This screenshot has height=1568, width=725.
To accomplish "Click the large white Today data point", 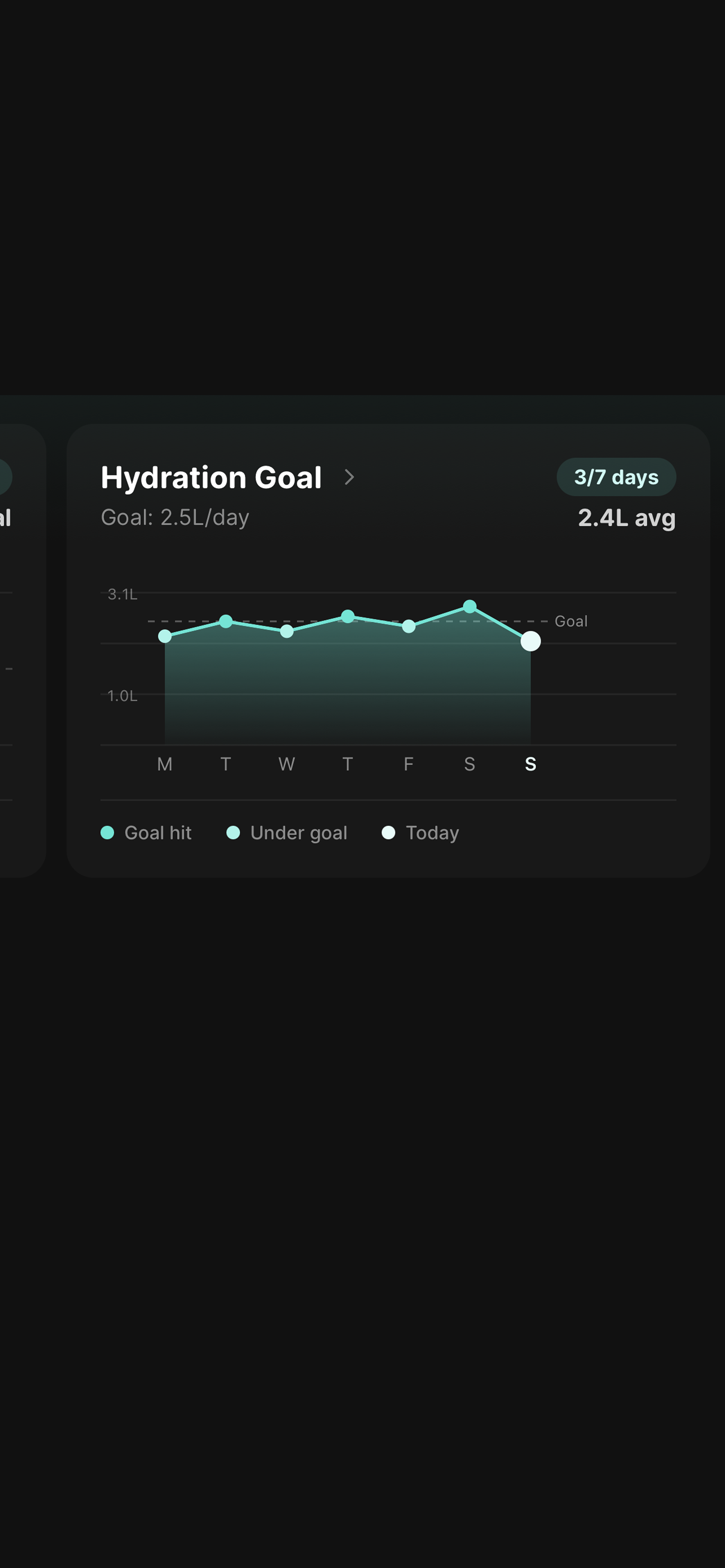I will coord(531,641).
